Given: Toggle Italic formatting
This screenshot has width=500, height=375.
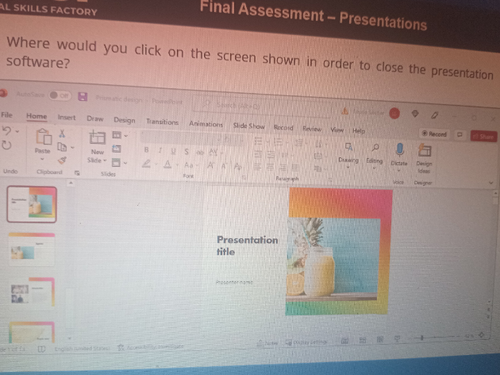Looking at the screenshot, I should (160, 151).
